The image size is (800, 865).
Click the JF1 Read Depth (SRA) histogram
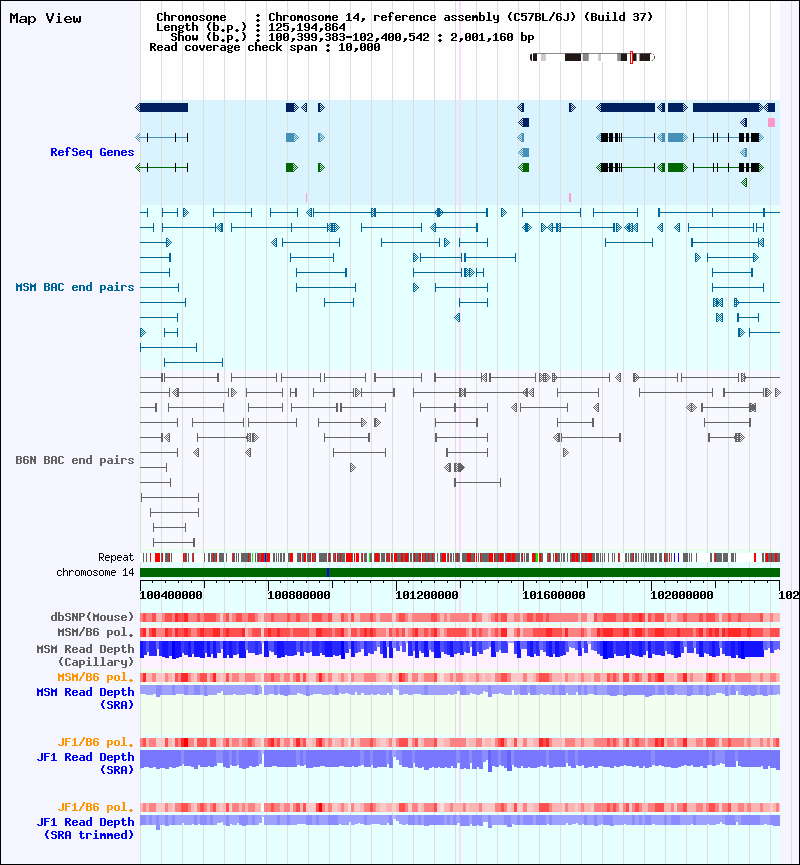(x=460, y=760)
